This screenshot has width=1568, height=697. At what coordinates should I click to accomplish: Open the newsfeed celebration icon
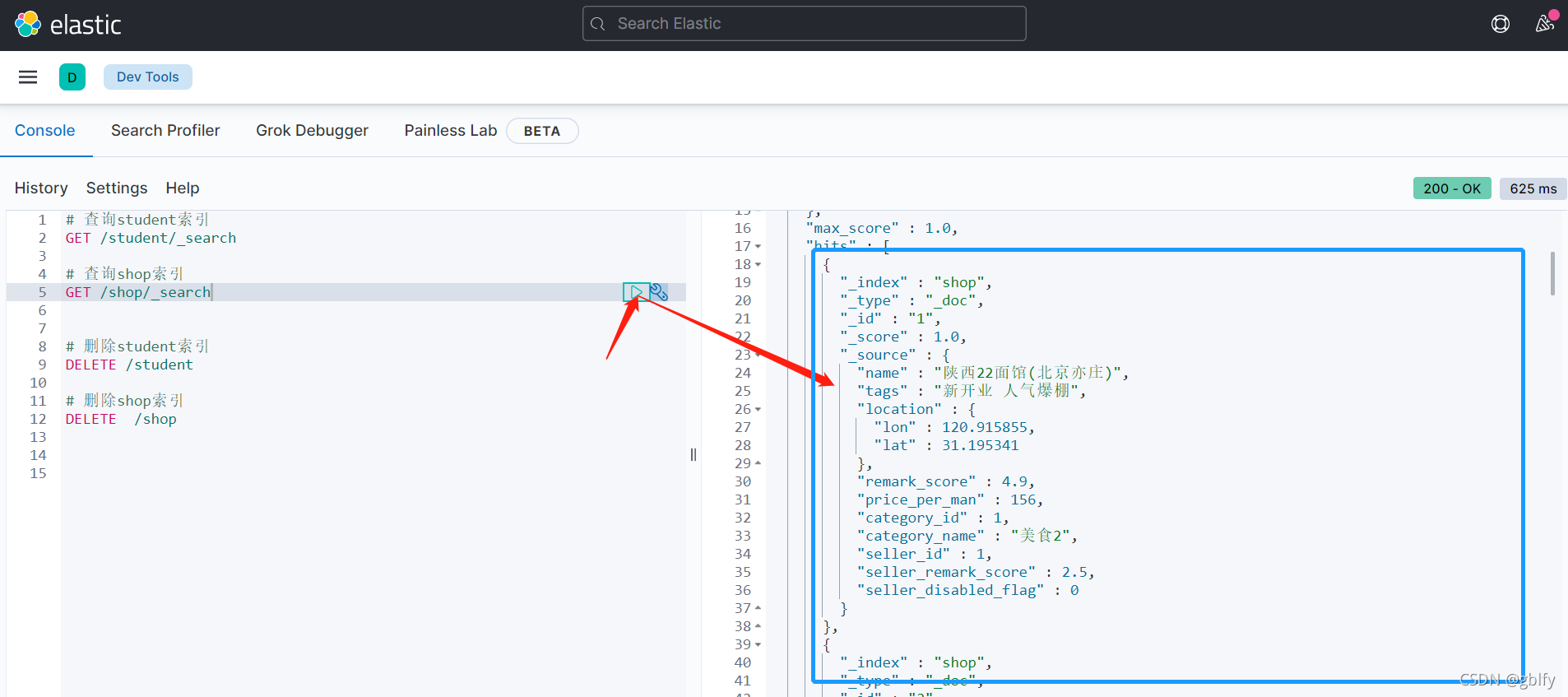click(x=1545, y=24)
